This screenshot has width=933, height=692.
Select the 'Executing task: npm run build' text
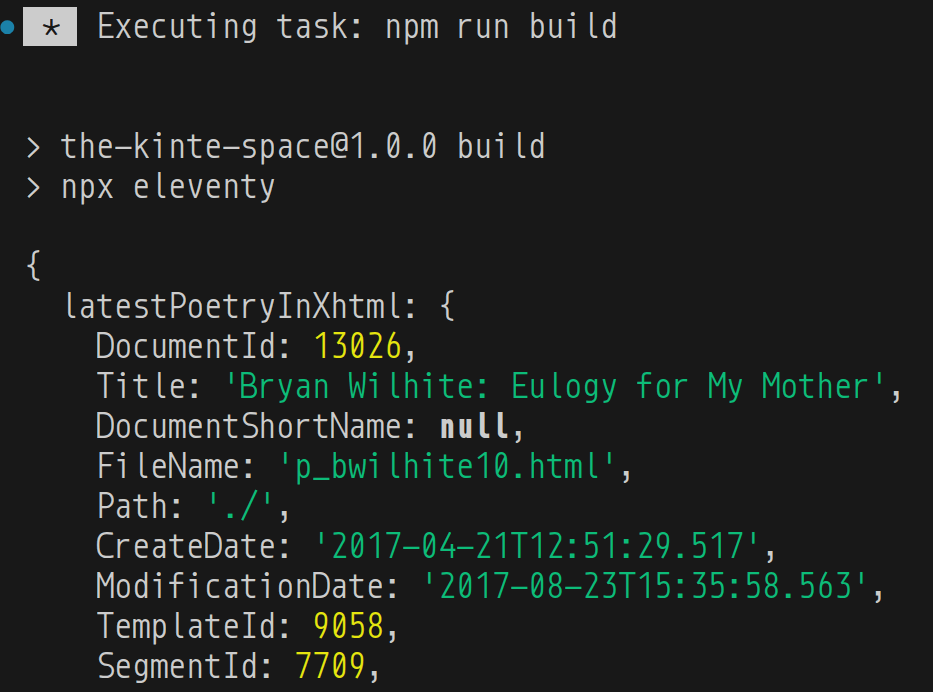coord(357,27)
